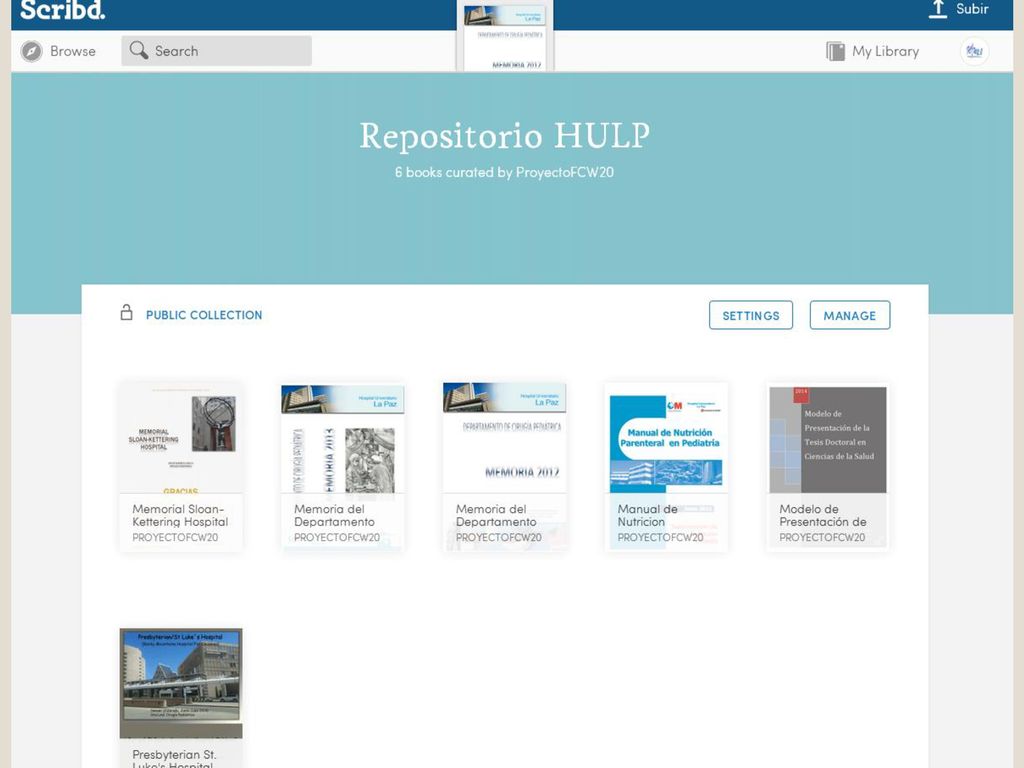Open Manual de Nutrición Parenteral cover
Image resolution: width=1024 pixels, height=768 pixels.
[x=666, y=438]
